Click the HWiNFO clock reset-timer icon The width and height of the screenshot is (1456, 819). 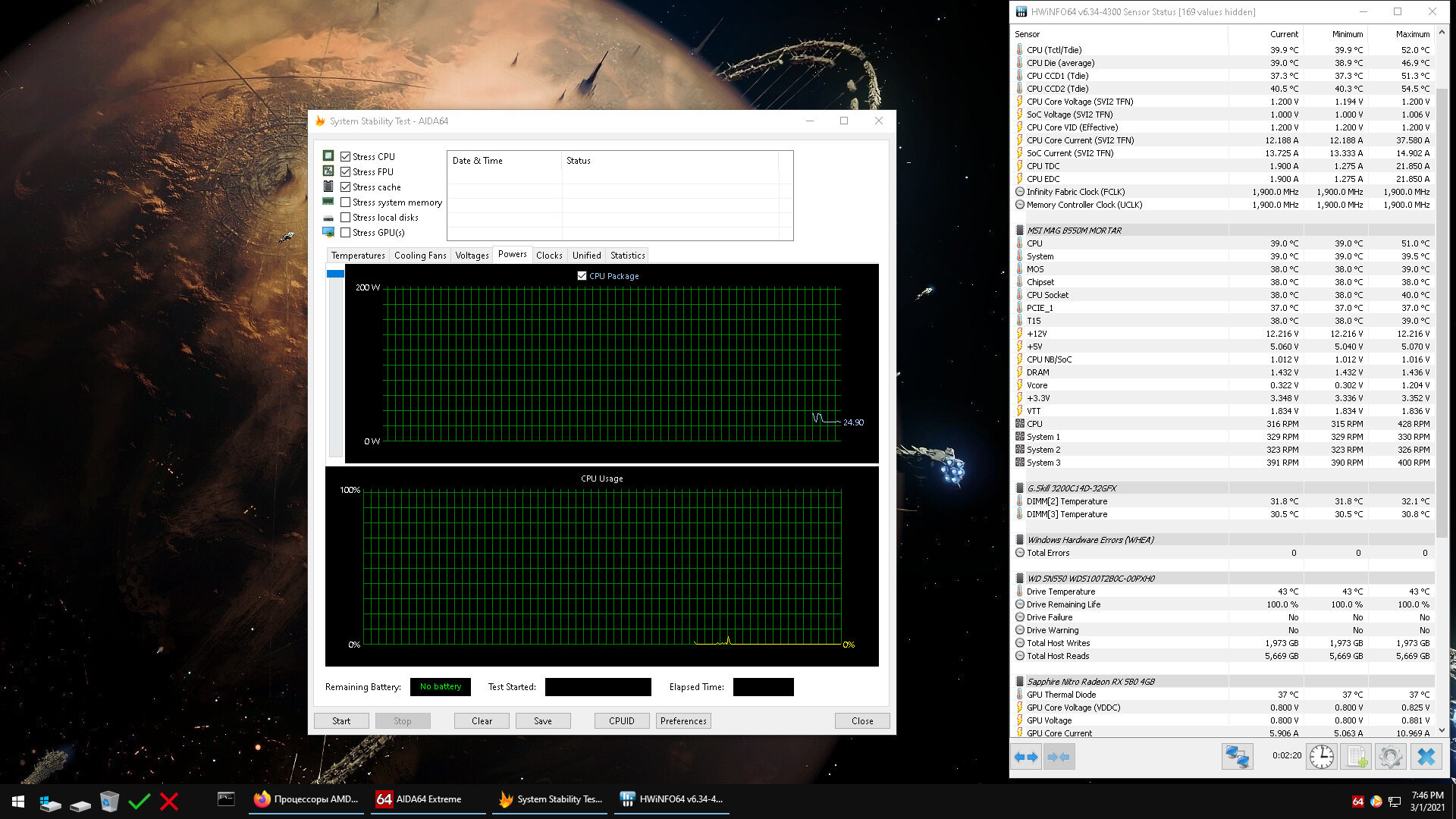tap(1321, 757)
